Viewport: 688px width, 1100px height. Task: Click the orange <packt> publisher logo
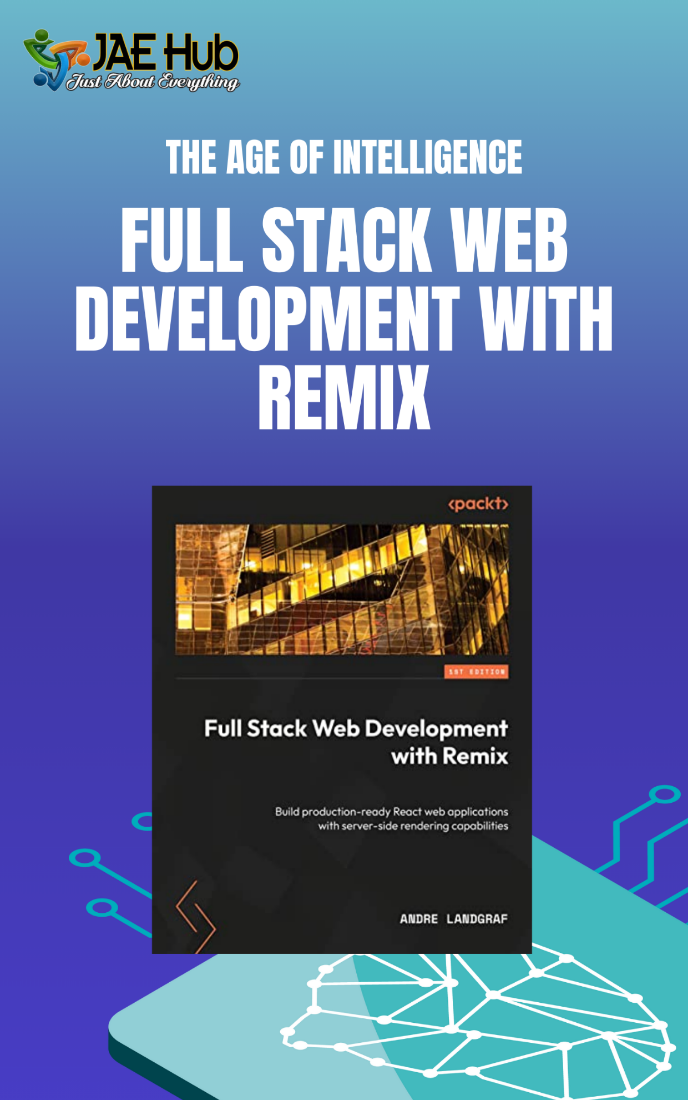pos(478,503)
